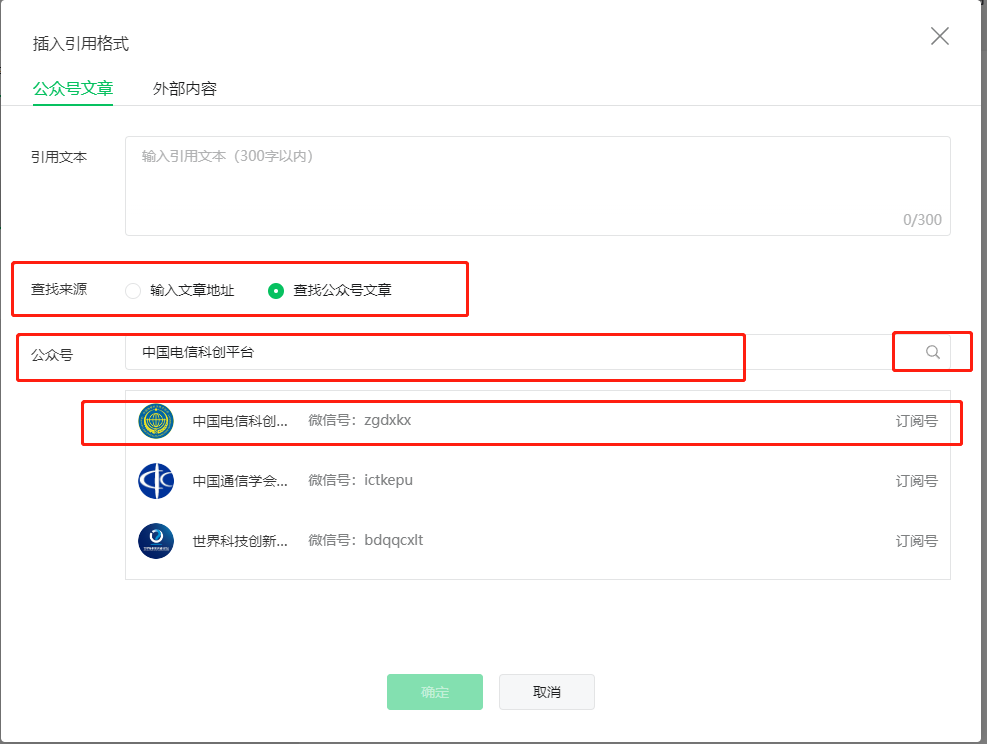Click the 确定 confirm button
This screenshot has width=987, height=744.
tap(435, 692)
